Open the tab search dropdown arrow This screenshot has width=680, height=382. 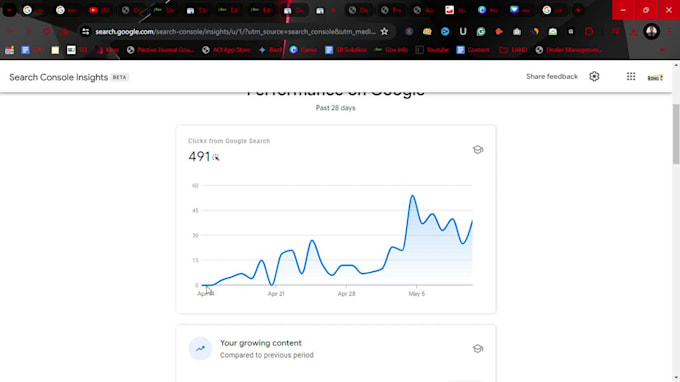point(9,10)
